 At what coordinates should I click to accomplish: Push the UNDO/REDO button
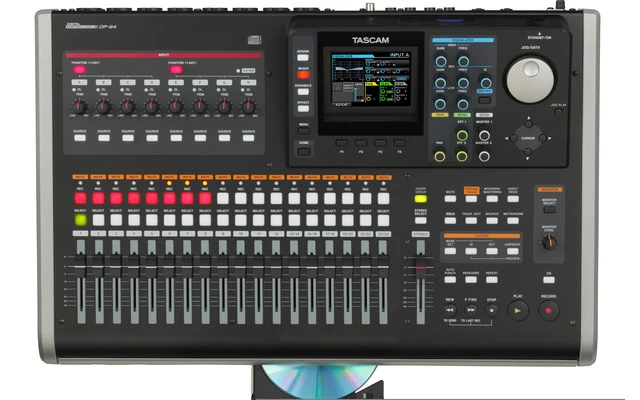click(x=513, y=199)
